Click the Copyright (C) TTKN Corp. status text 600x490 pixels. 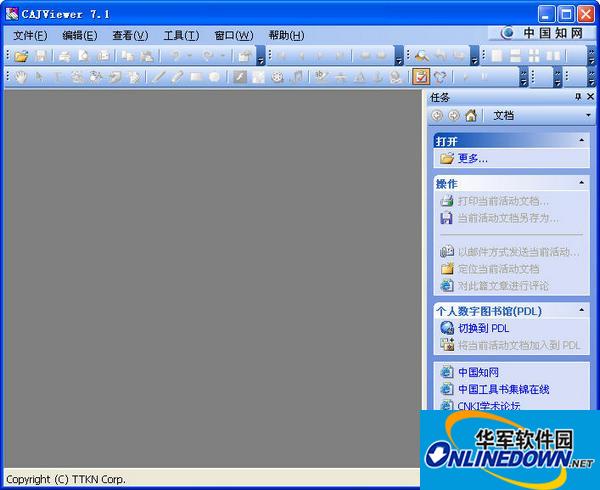pyautogui.click(x=66, y=479)
